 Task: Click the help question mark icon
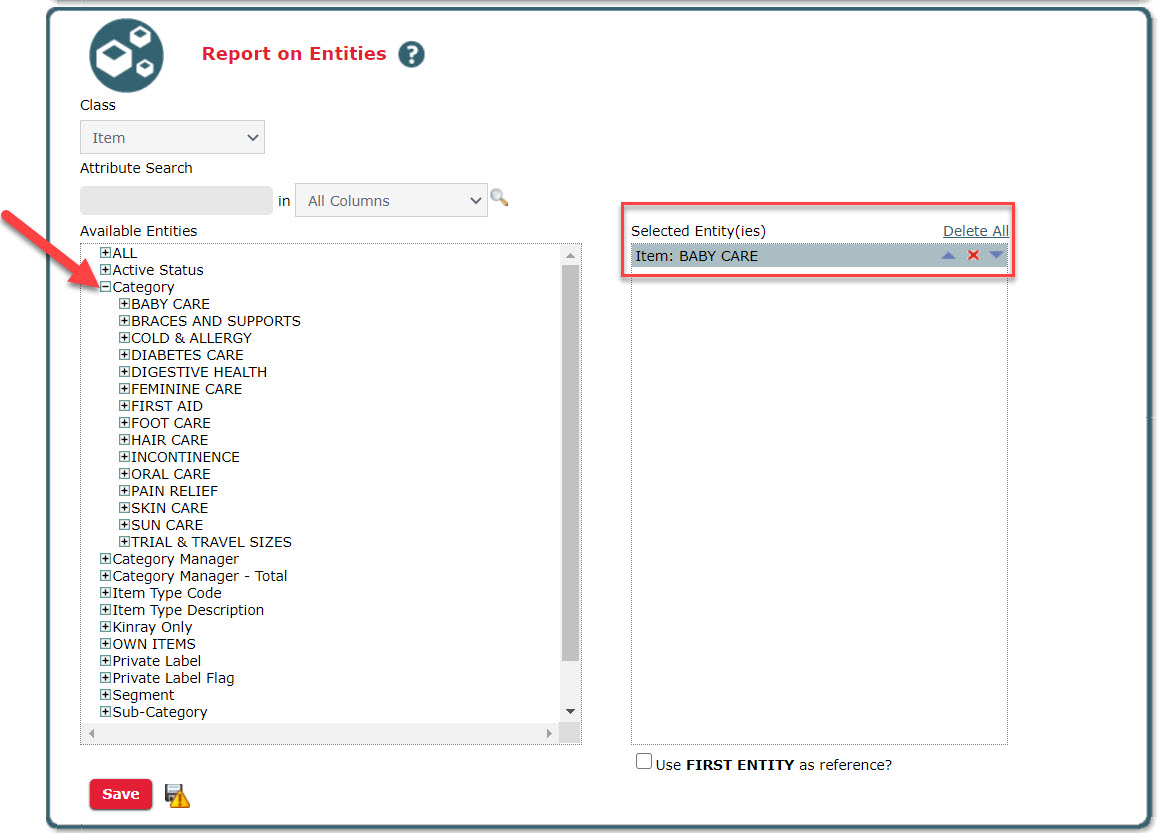click(411, 54)
